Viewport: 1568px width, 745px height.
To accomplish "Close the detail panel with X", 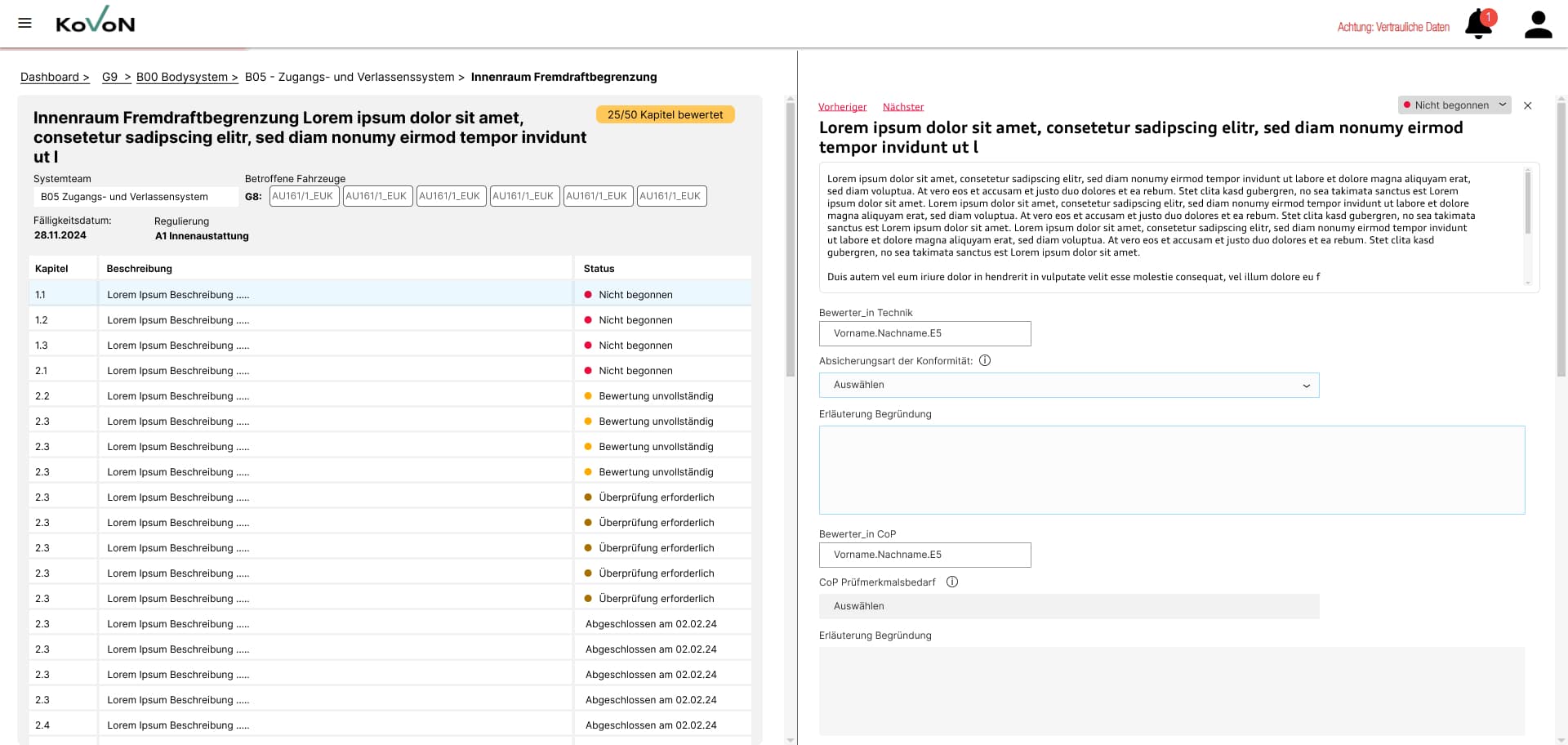I will [1527, 105].
